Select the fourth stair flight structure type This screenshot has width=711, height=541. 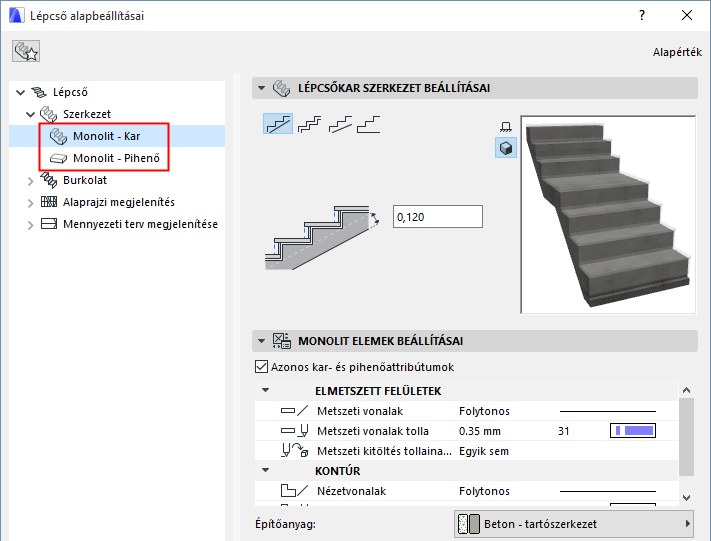click(369, 124)
